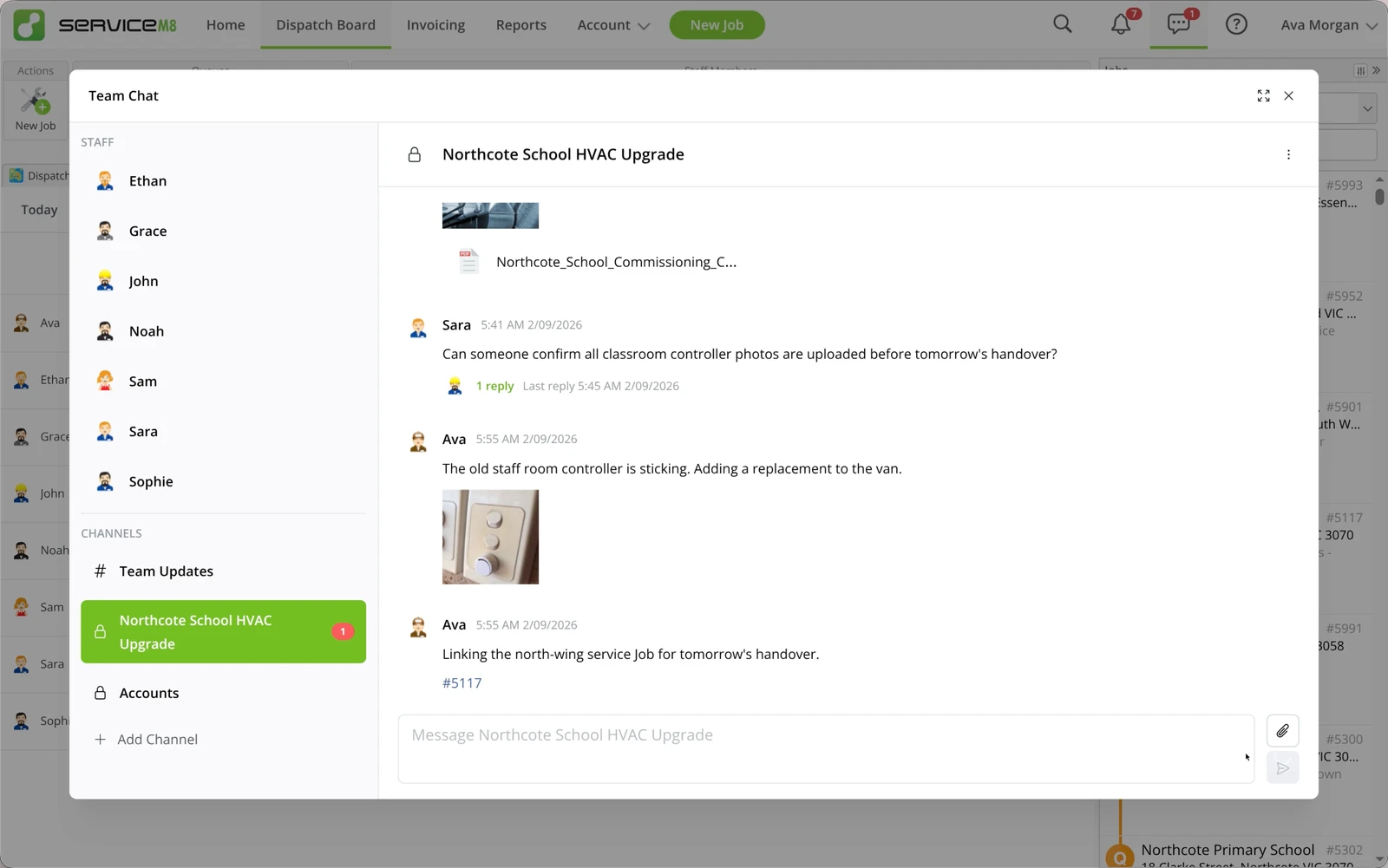Open chat with Sam

[223, 382]
